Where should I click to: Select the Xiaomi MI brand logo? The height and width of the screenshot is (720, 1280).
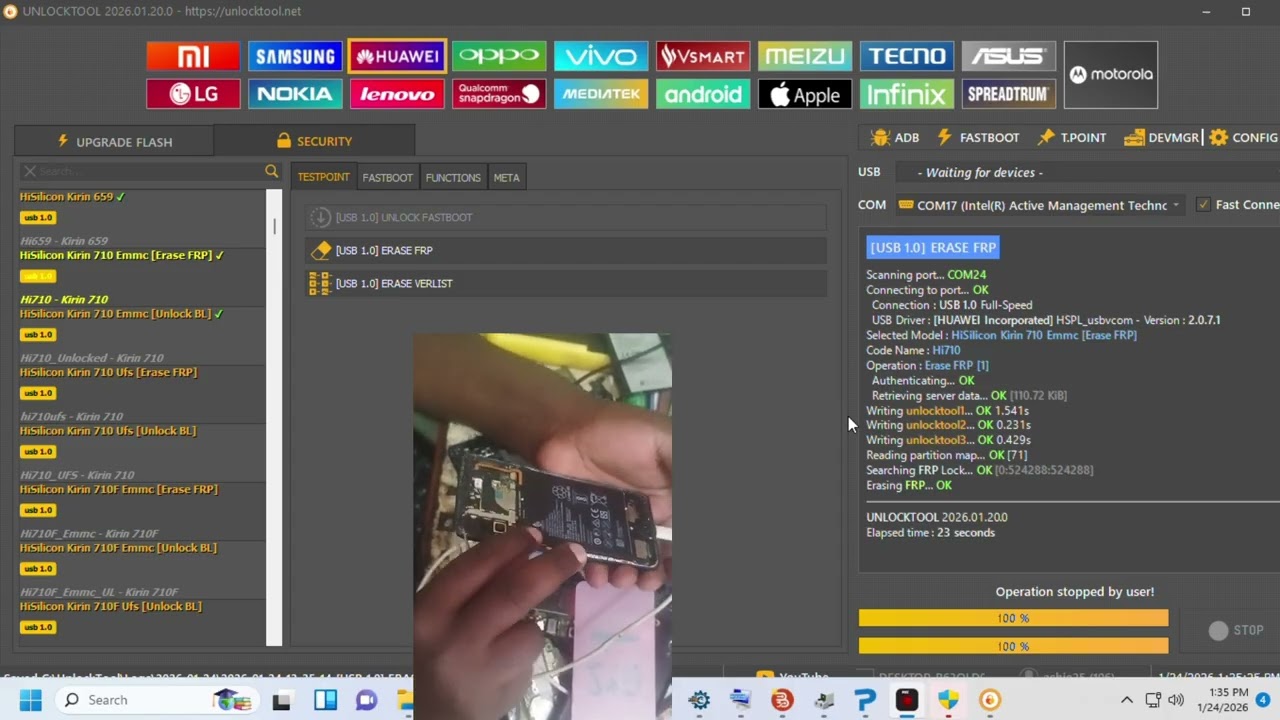[x=193, y=56]
